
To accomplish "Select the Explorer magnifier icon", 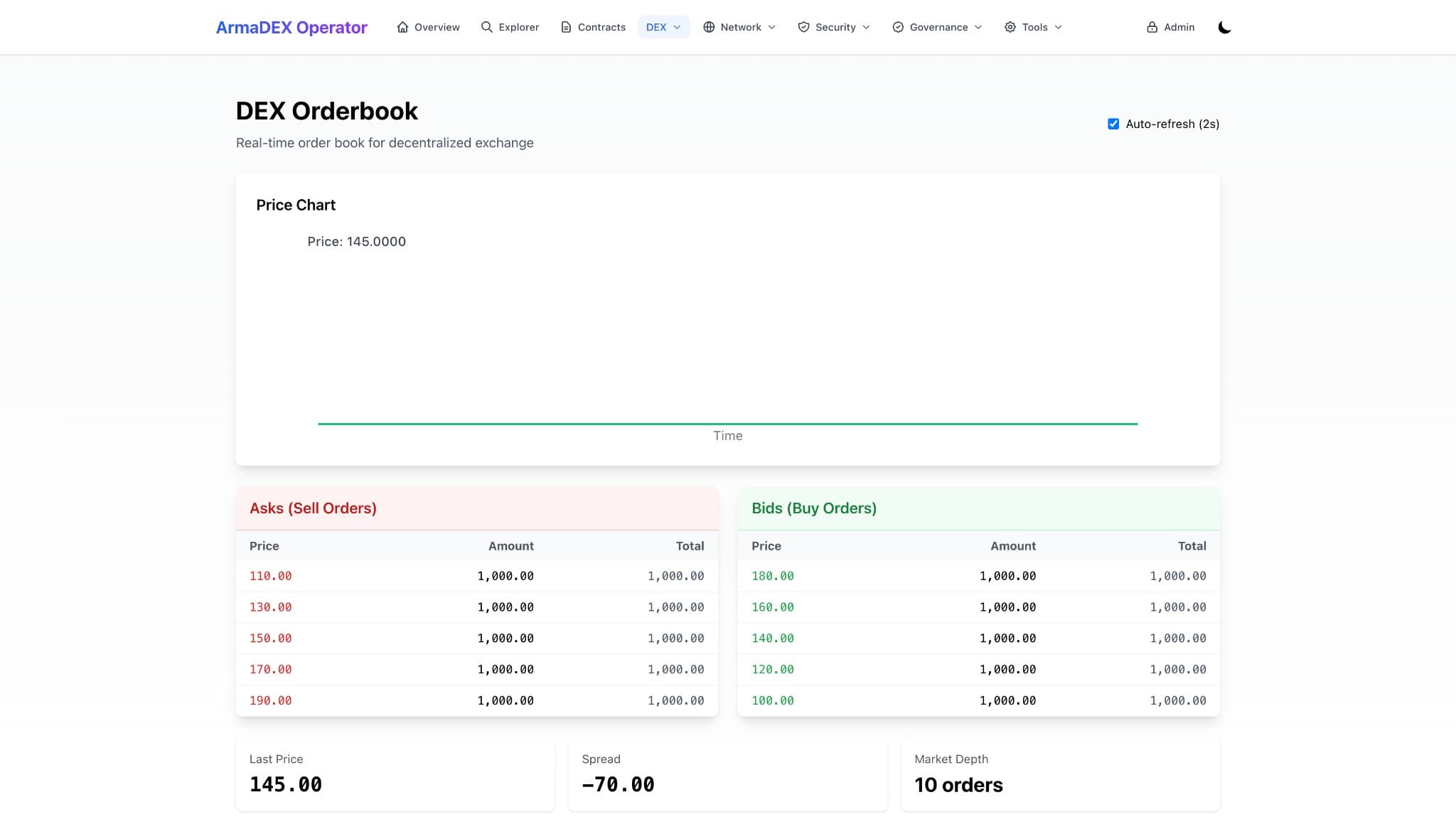I will 486,26.
